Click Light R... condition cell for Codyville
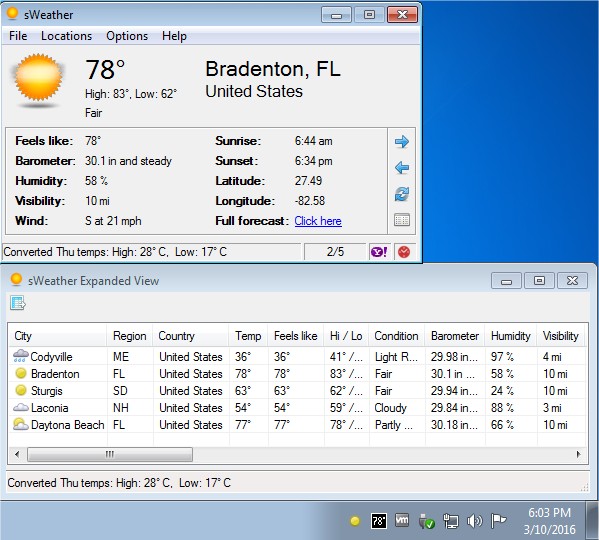599x540 pixels. pos(396,357)
